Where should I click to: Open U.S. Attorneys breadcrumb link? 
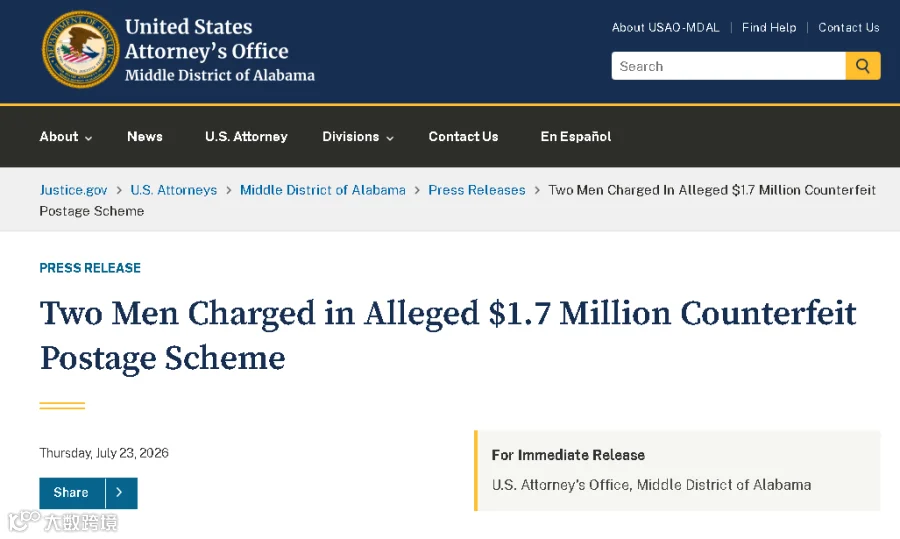(x=174, y=190)
